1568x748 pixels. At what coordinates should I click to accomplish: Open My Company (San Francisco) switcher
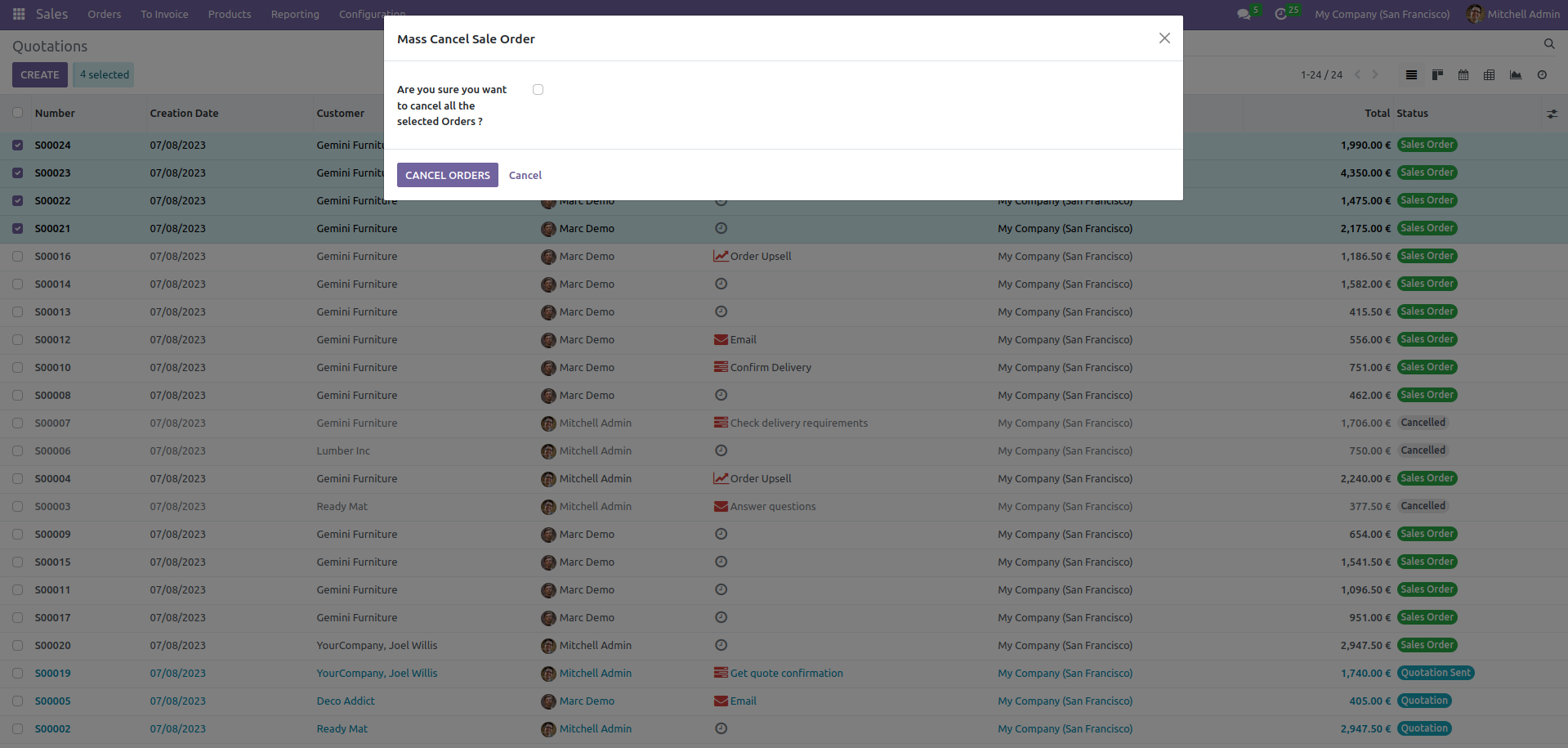click(x=1382, y=14)
